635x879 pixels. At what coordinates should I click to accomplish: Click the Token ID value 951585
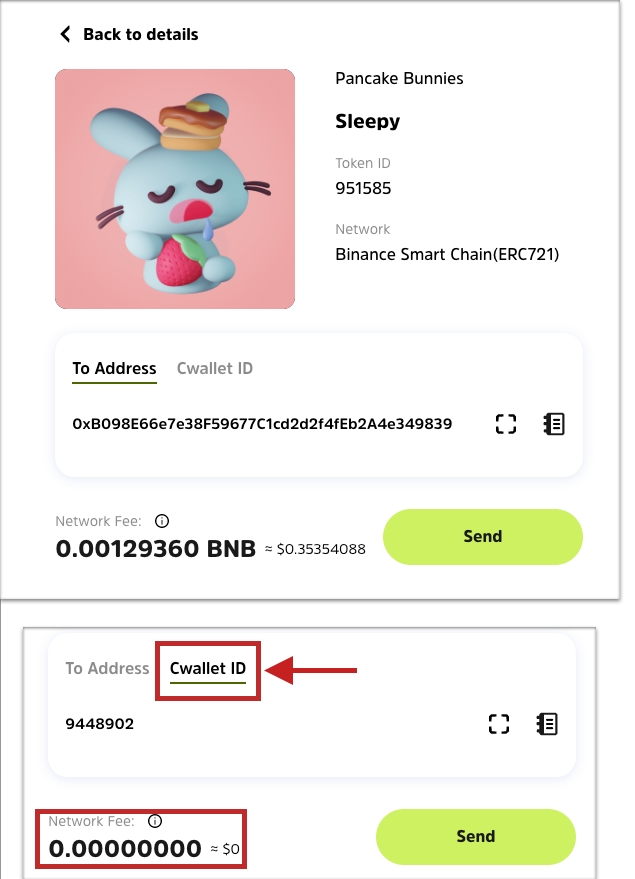pyautogui.click(x=363, y=188)
